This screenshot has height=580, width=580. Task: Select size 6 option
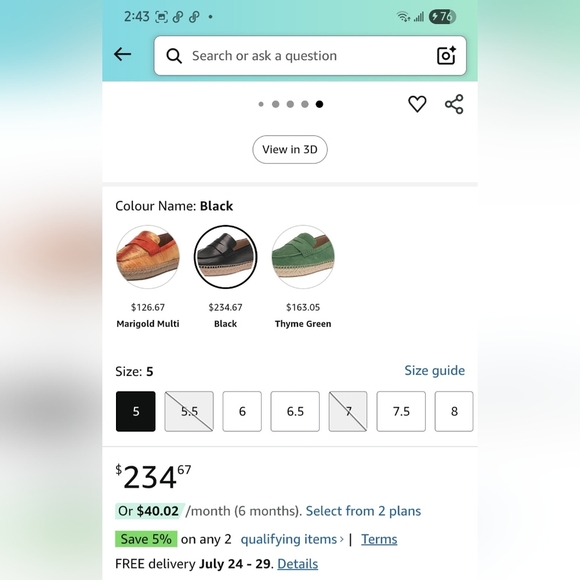242,411
